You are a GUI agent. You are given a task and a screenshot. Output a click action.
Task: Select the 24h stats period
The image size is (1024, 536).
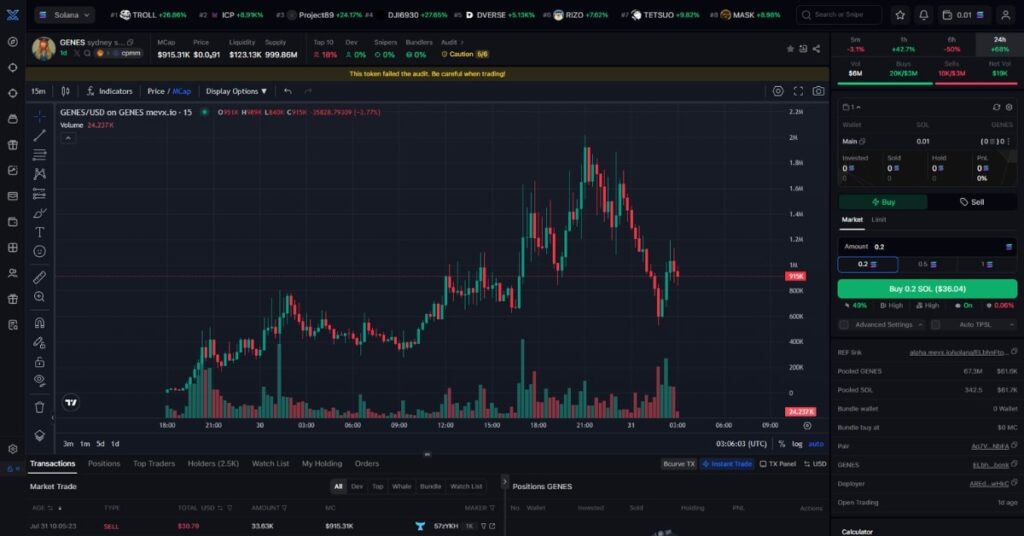point(999,44)
